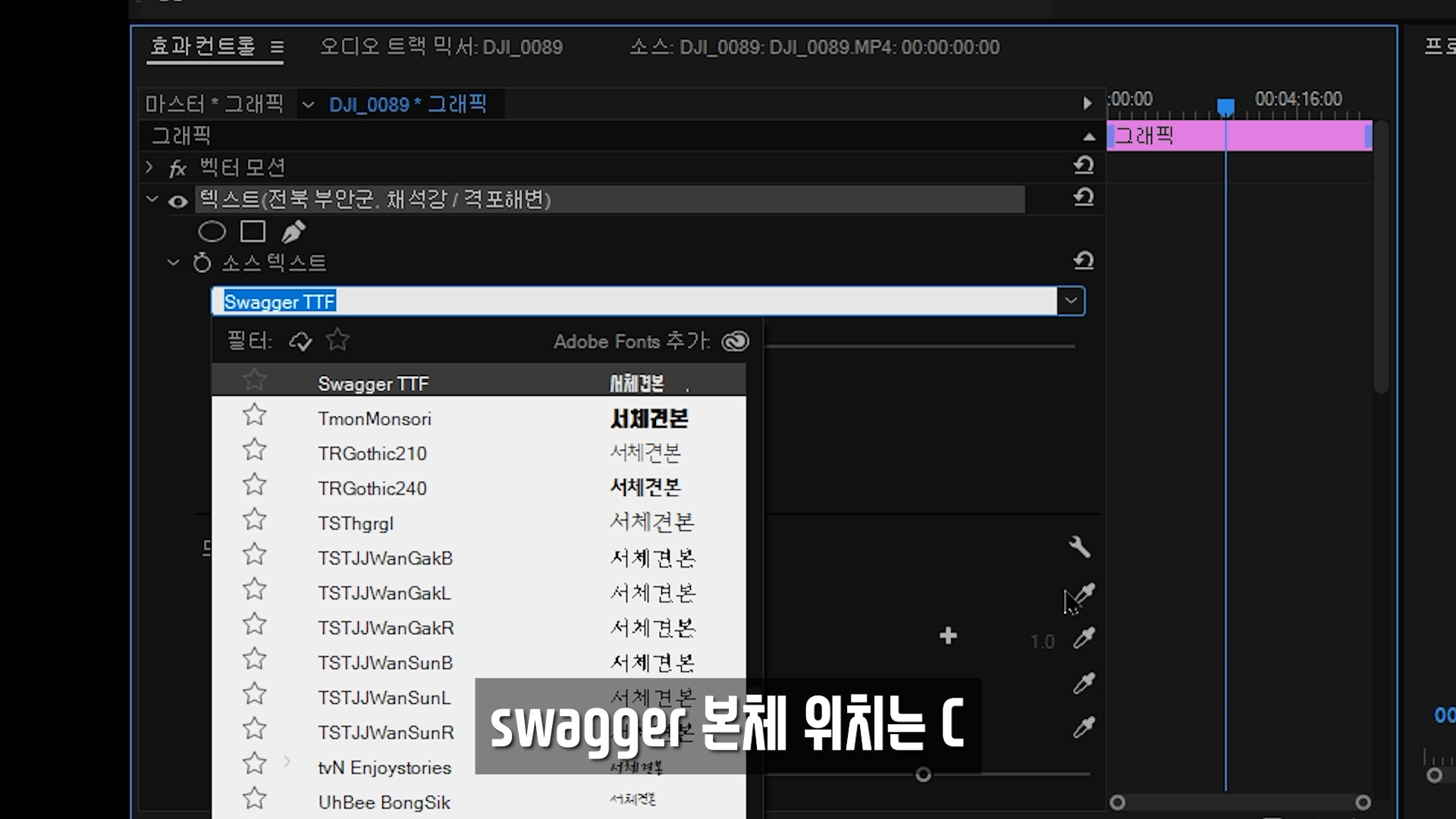
Task: Expand the tvN Enjoystories font family
Action: click(x=287, y=761)
